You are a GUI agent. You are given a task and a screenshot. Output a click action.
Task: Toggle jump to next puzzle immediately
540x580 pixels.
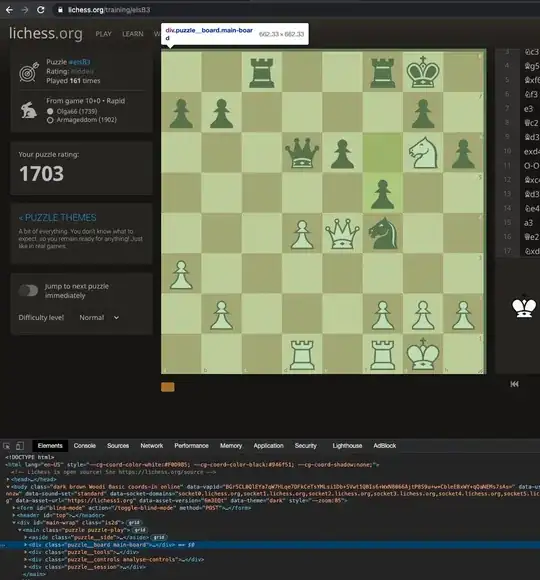click(28, 291)
